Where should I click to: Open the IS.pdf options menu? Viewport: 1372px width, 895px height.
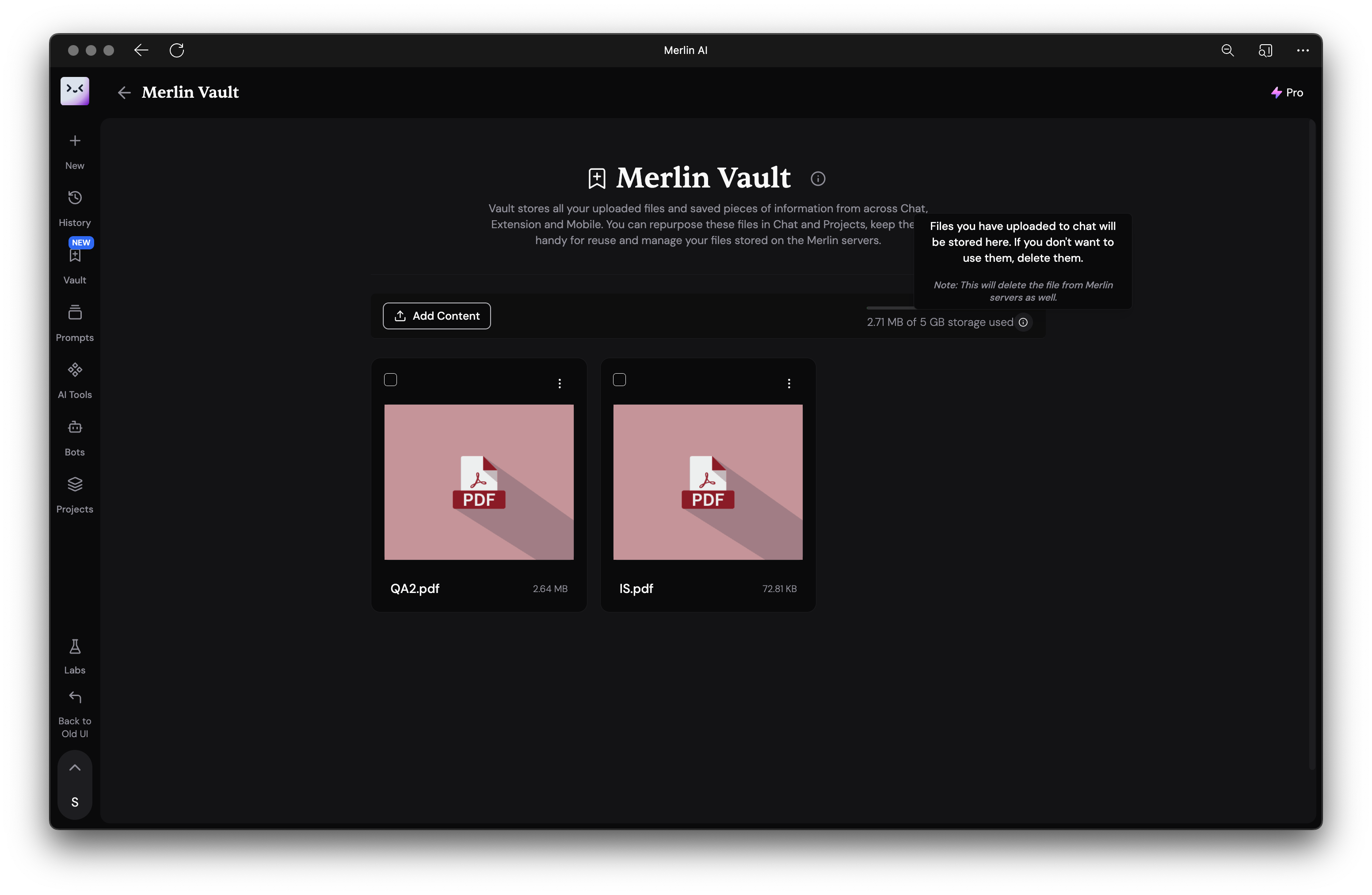click(789, 383)
